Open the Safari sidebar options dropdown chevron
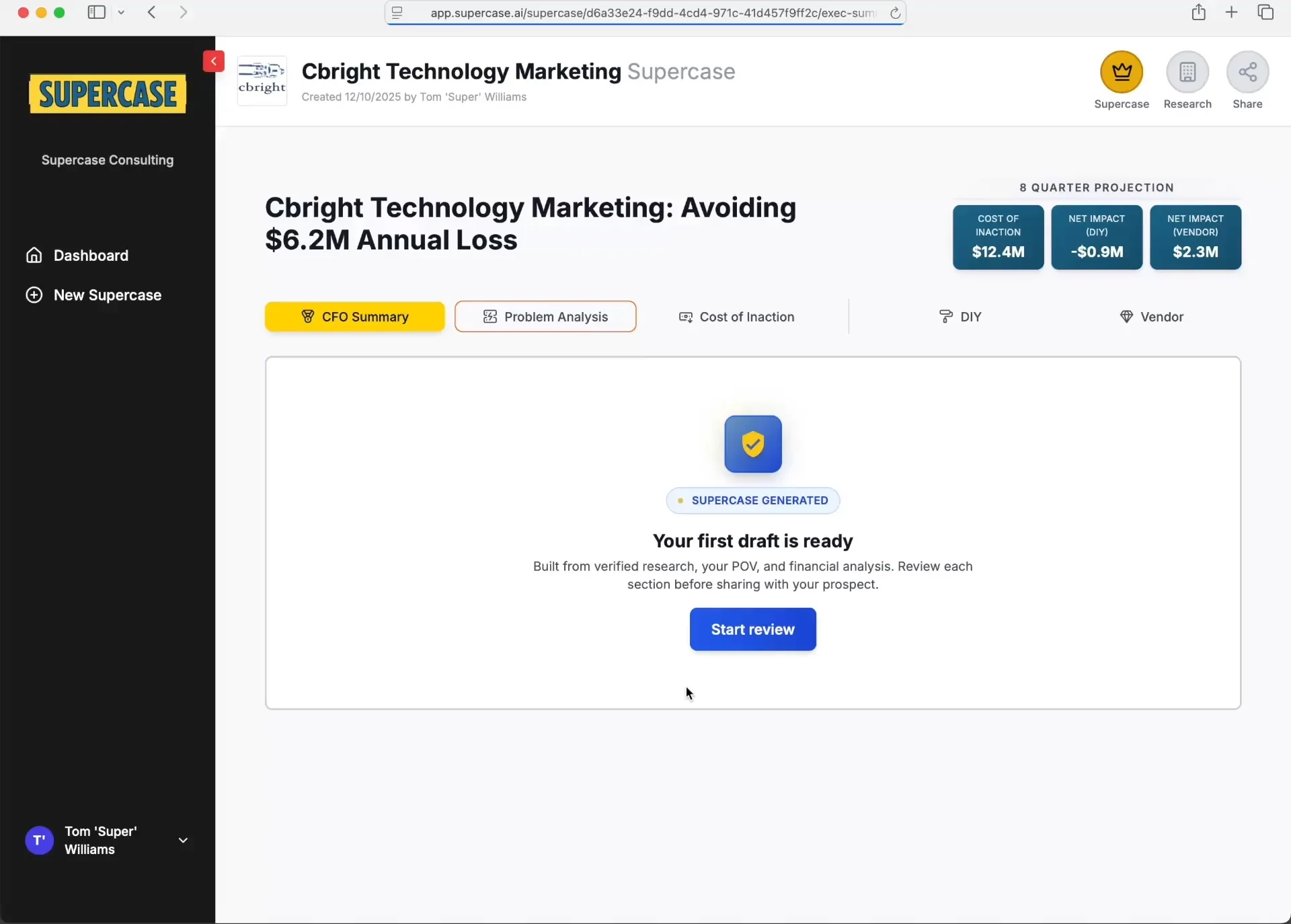1291x924 pixels. [x=122, y=12]
